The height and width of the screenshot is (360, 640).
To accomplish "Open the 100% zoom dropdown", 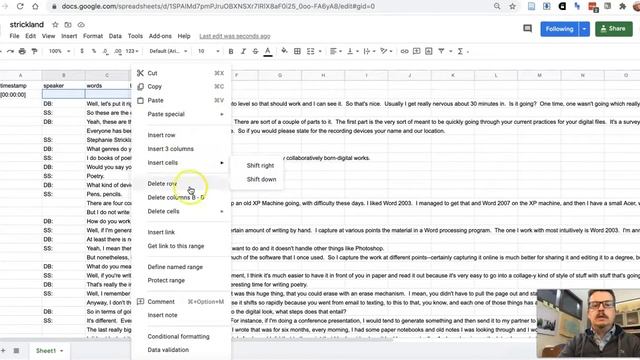I will (60, 51).
